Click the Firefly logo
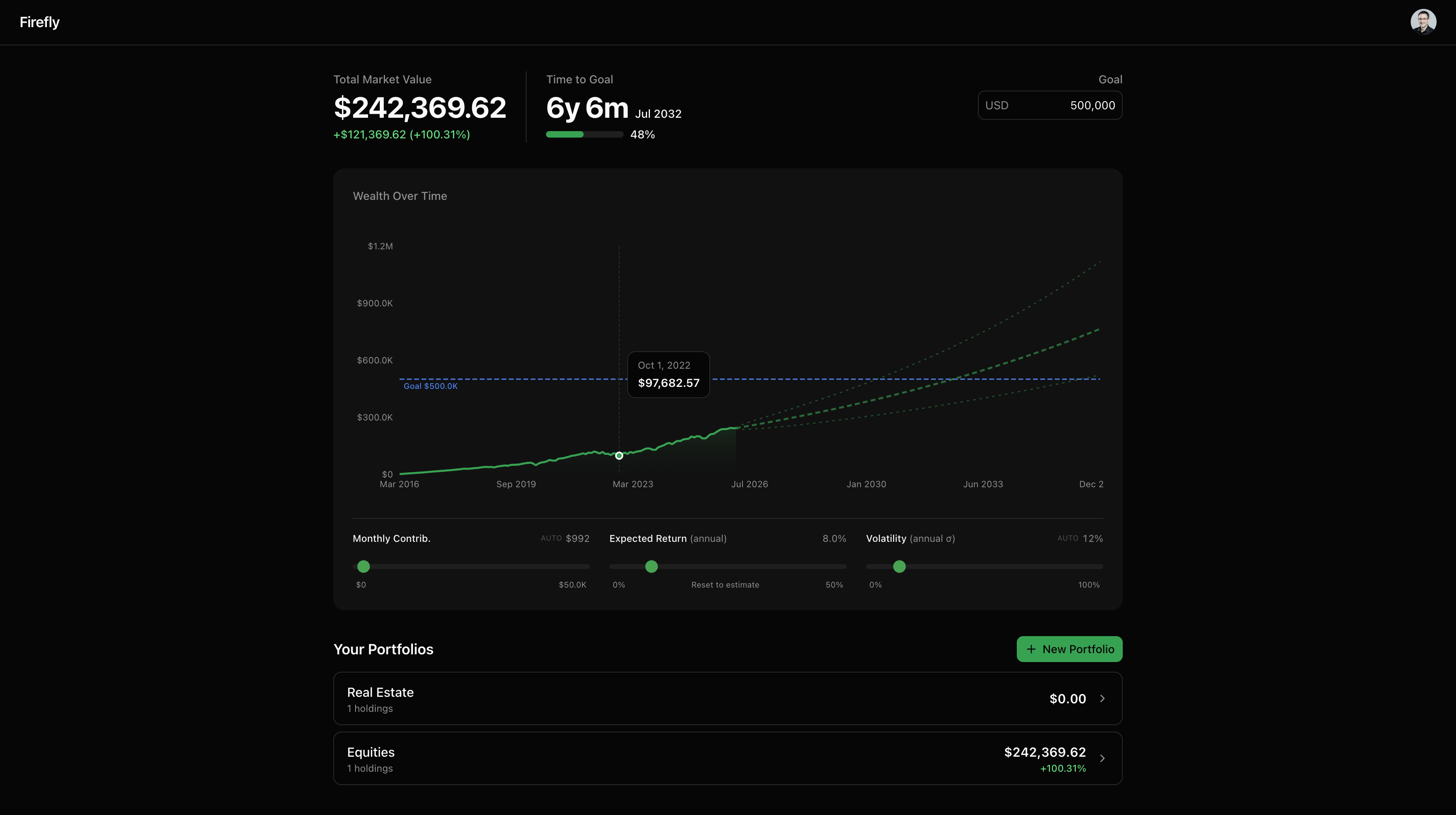The height and width of the screenshot is (815, 1456). click(39, 22)
